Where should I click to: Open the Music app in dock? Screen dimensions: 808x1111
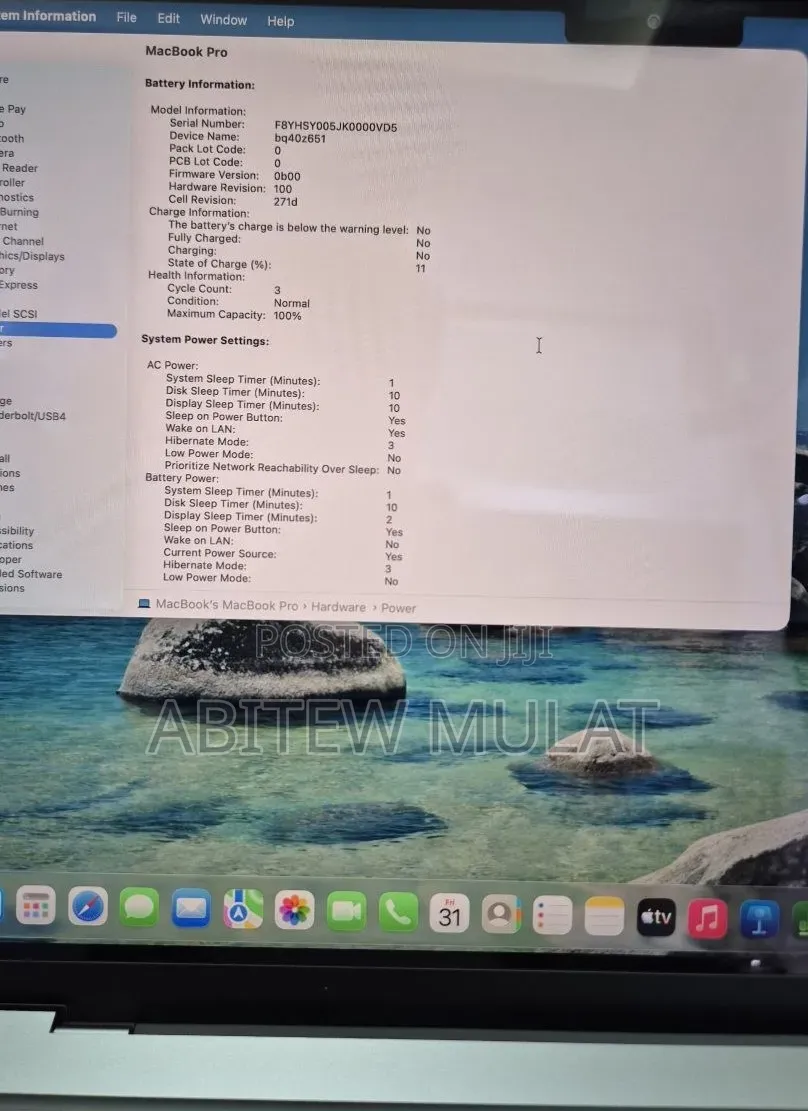[x=707, y=918]
